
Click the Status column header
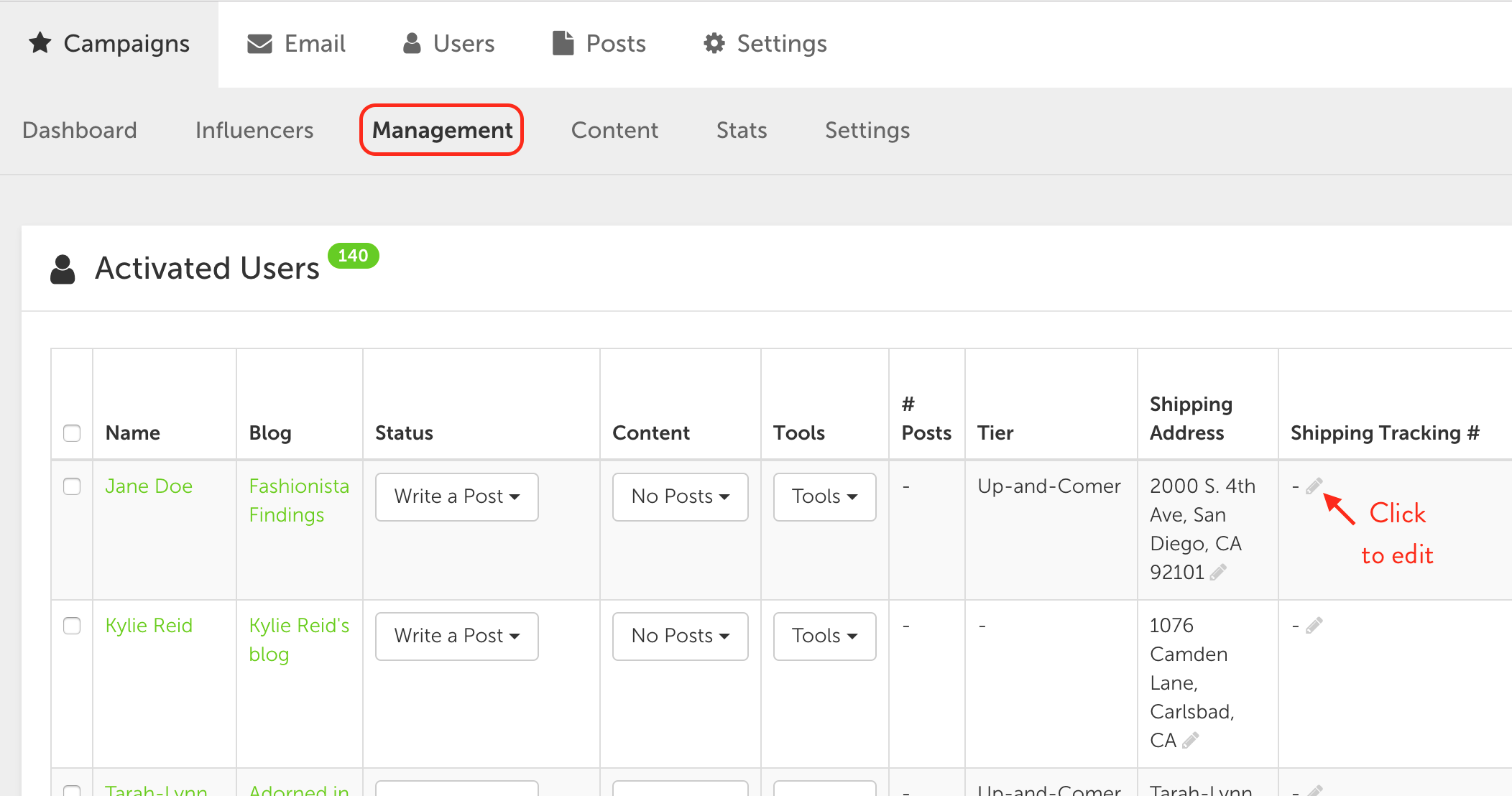[x=404, y=433]
